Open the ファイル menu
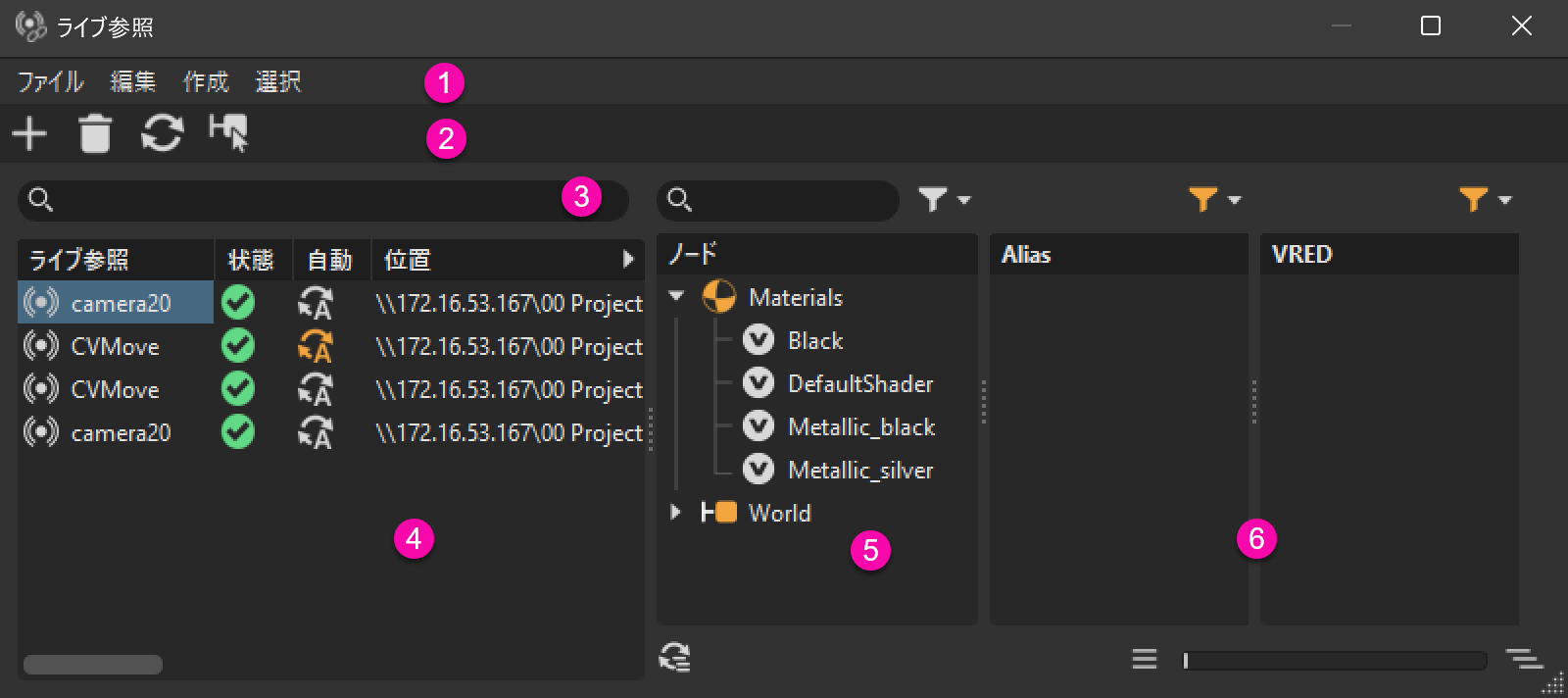 [x=51, y=81]
